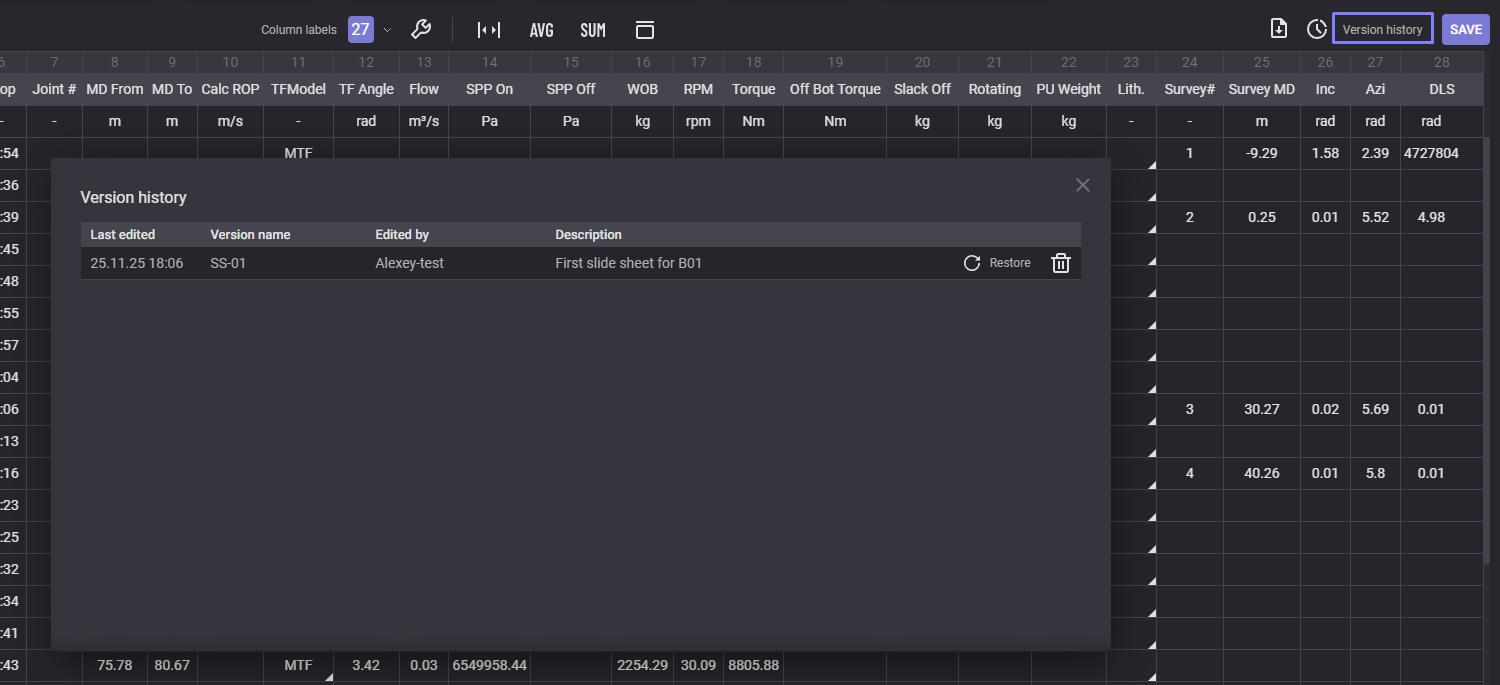The image size is (1500, 685).
Task: Click the AVG calculation icon
Action: pos(541,30)
